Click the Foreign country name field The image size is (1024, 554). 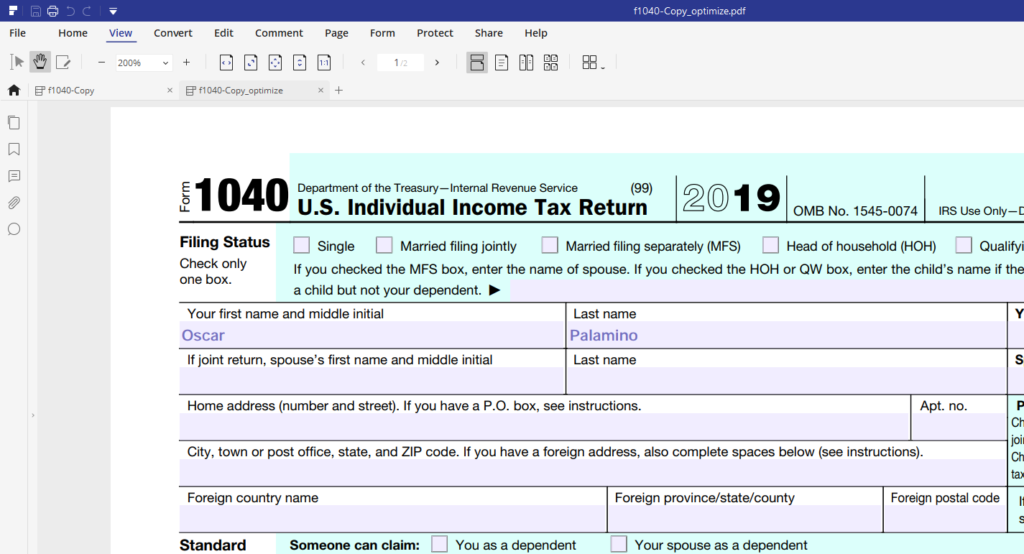(393, 519)
